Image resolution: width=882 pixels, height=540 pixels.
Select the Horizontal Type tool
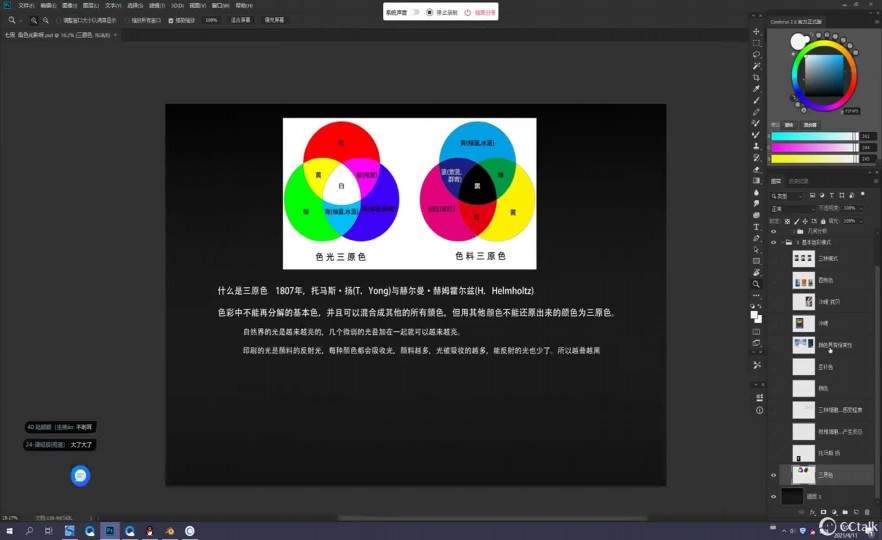click(x=757, y=227)
